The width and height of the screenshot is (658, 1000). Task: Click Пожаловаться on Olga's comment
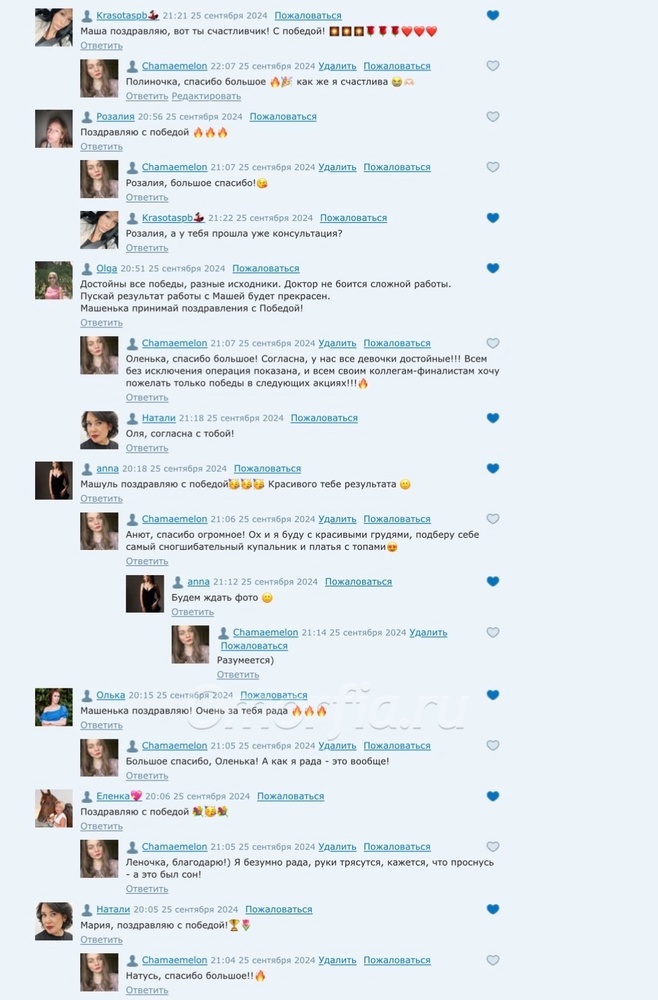(x=266, y=268)
